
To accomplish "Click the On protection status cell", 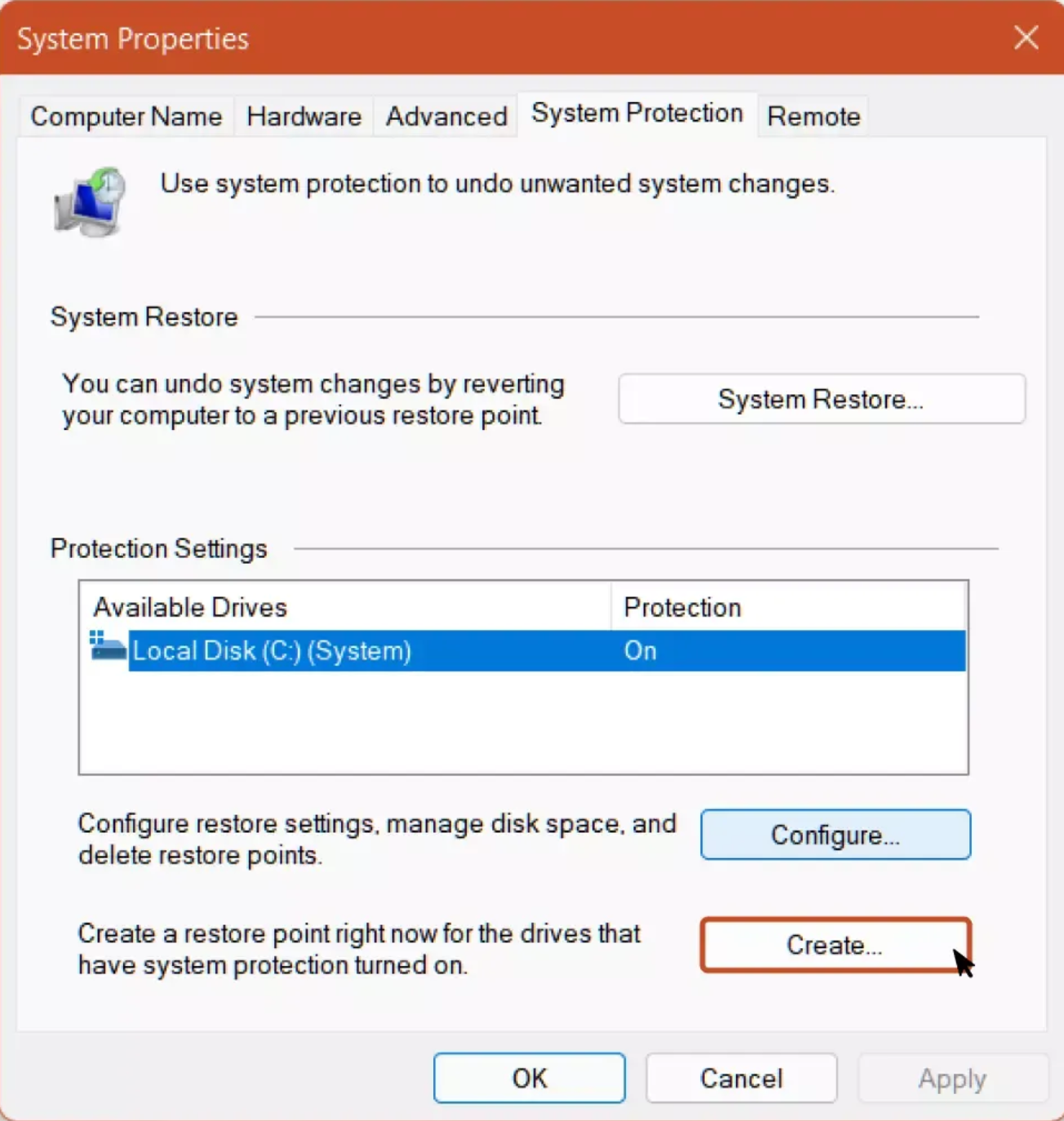I will tap(641, 651).
